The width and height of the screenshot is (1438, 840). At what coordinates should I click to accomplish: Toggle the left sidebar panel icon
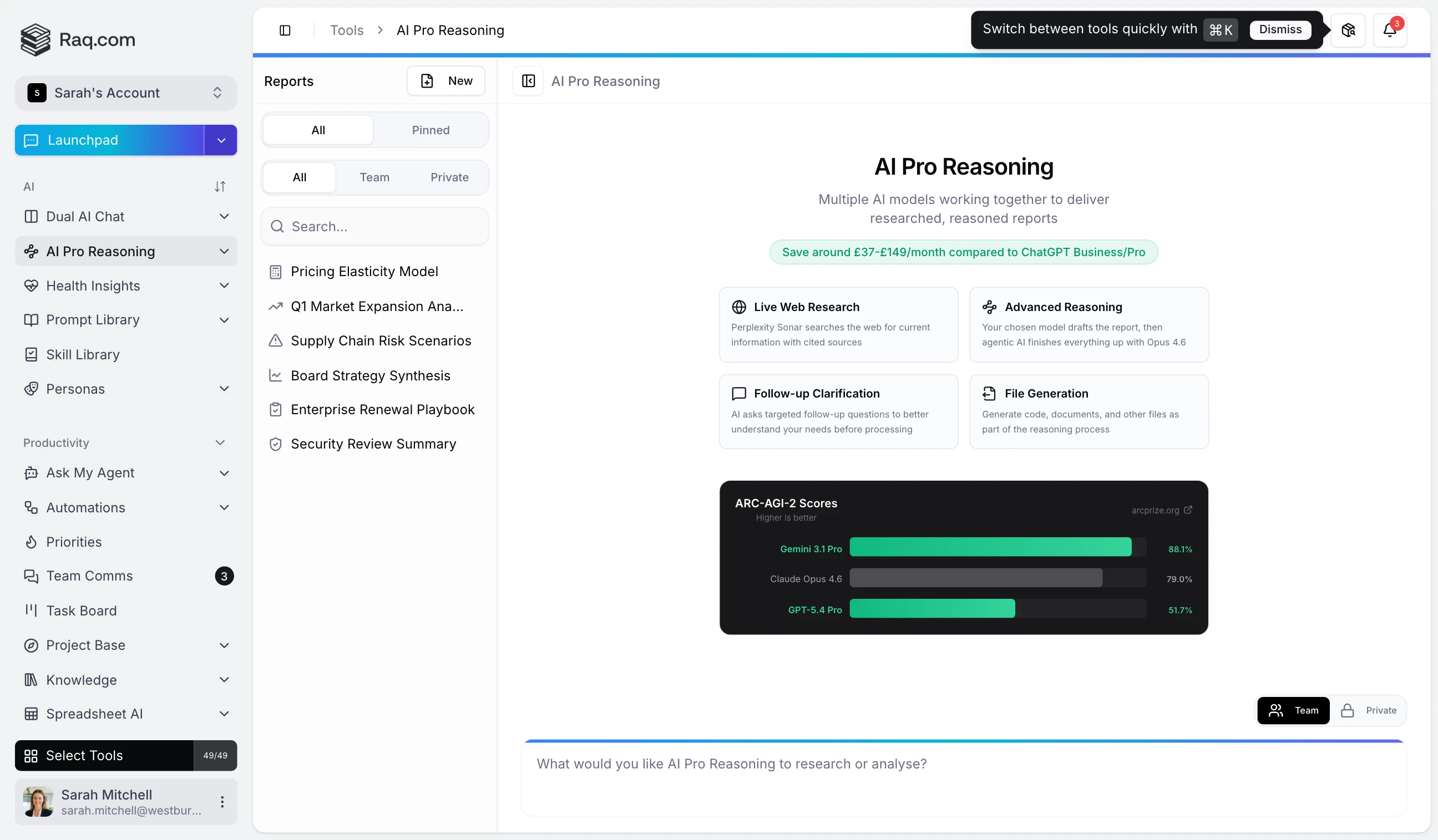285,30
